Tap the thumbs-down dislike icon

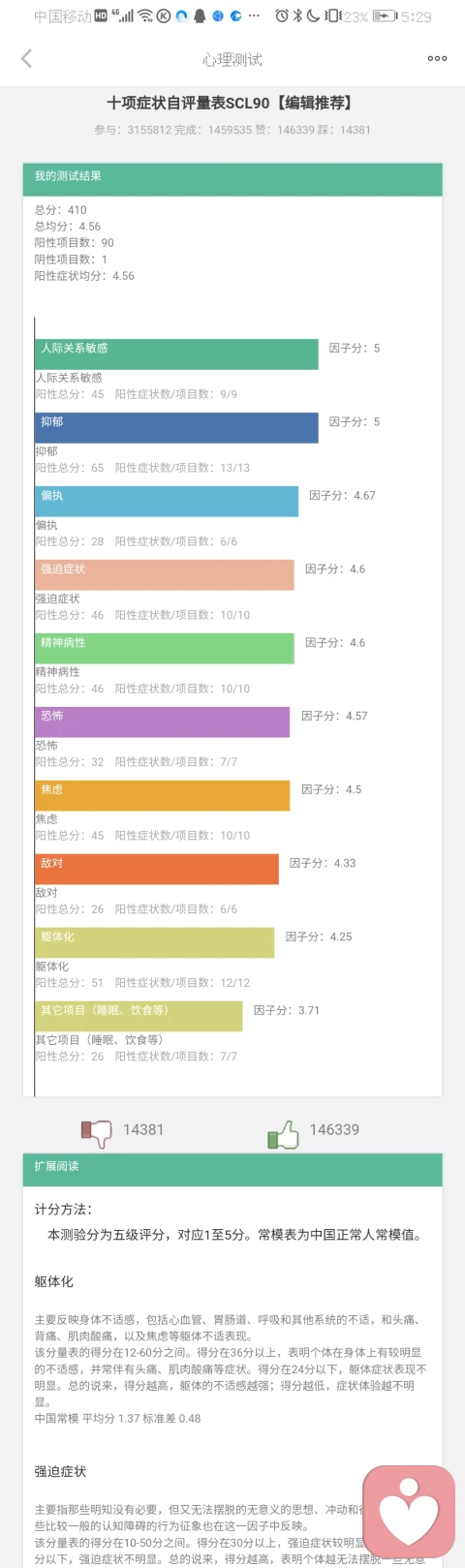tap(96, 1130)
